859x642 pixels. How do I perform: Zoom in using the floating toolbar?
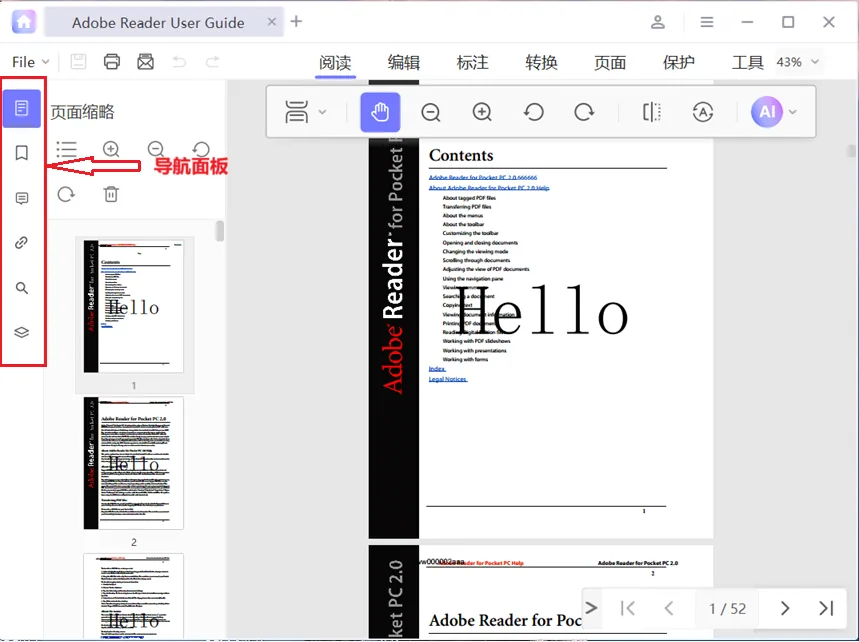click(482, 112)
